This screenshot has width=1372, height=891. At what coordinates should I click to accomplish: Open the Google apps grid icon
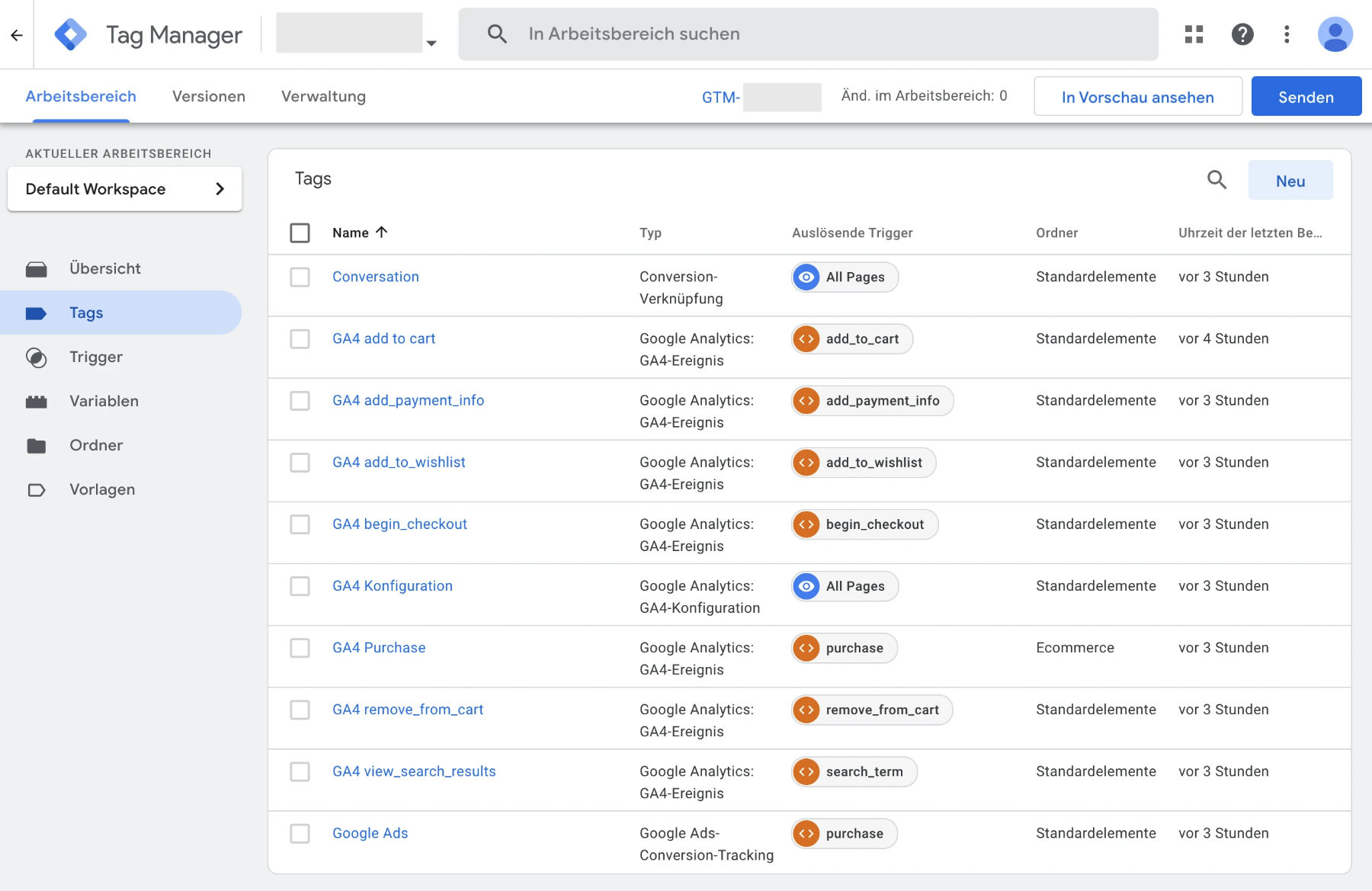[x=1194, y=34]
